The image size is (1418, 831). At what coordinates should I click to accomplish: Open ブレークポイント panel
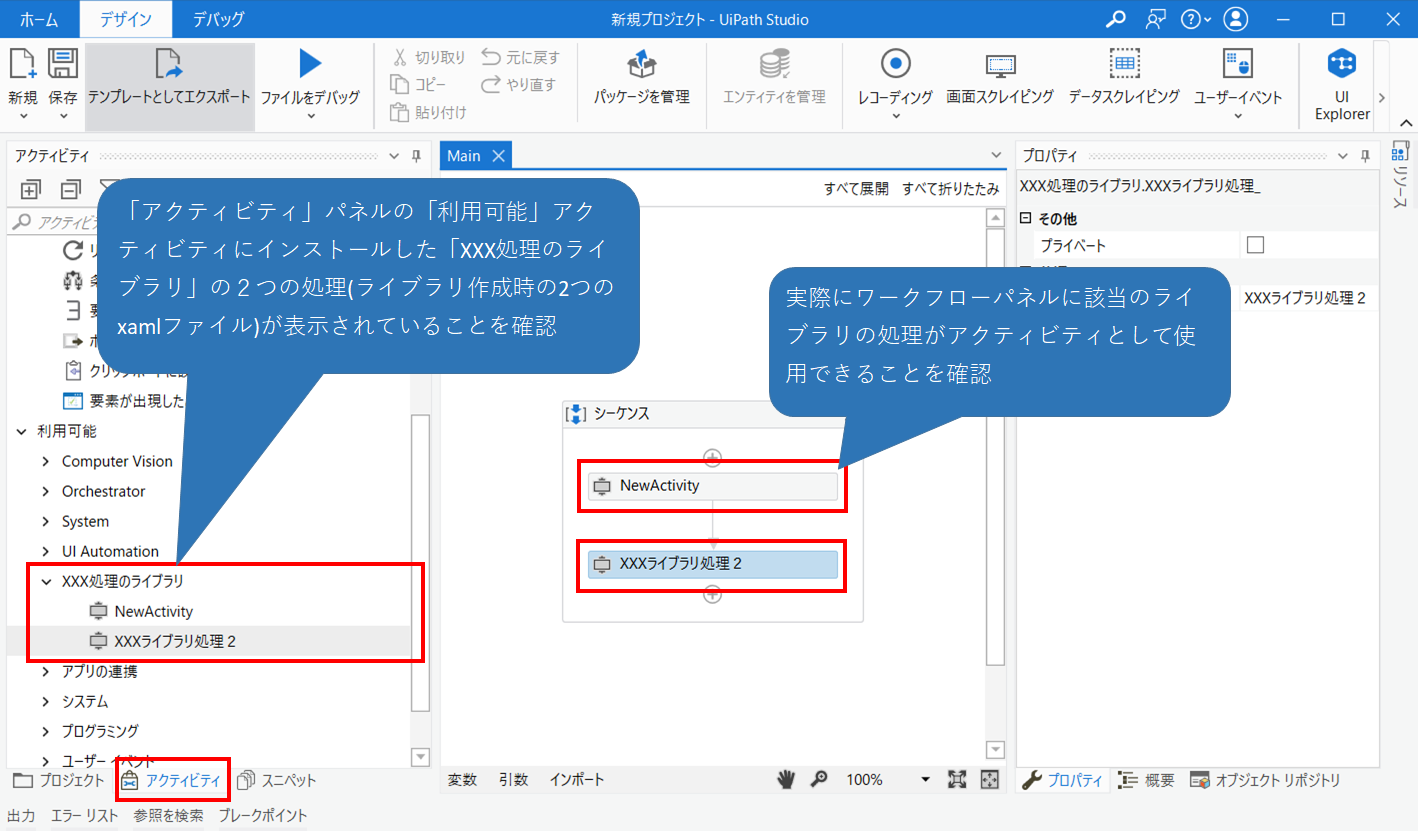coord(263,815)
